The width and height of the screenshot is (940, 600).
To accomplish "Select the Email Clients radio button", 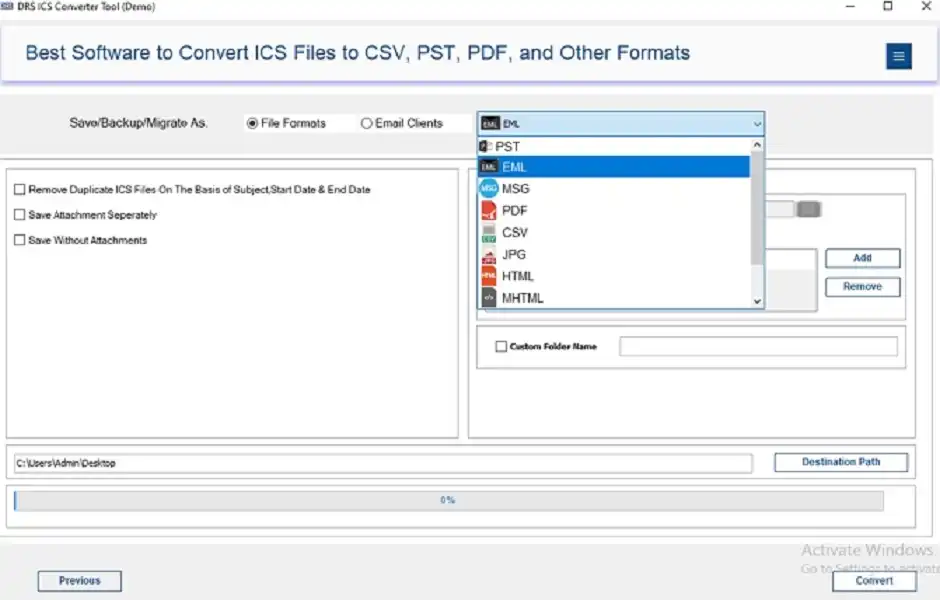I will pyautogui.click(x=366, y=123).
